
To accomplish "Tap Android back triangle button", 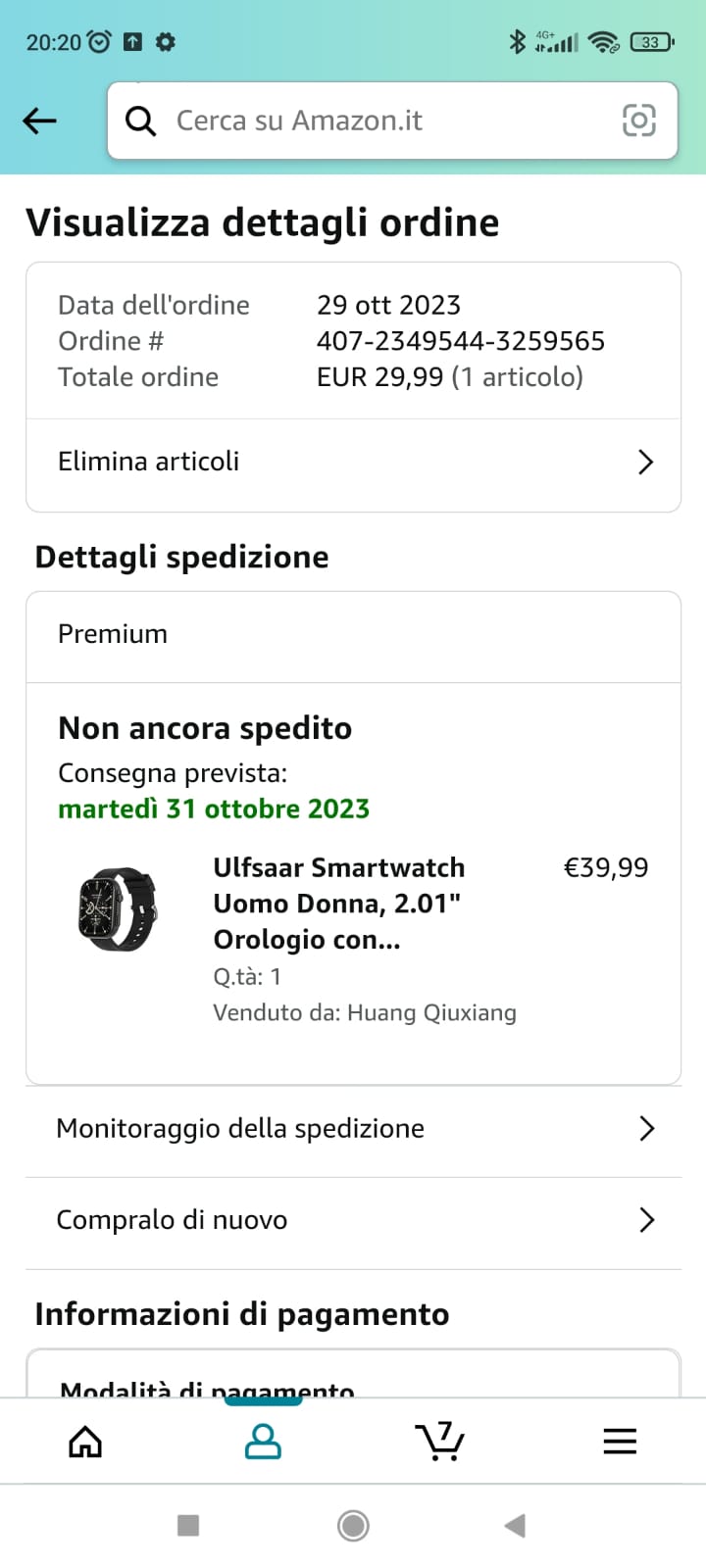I will (515, 1525).
